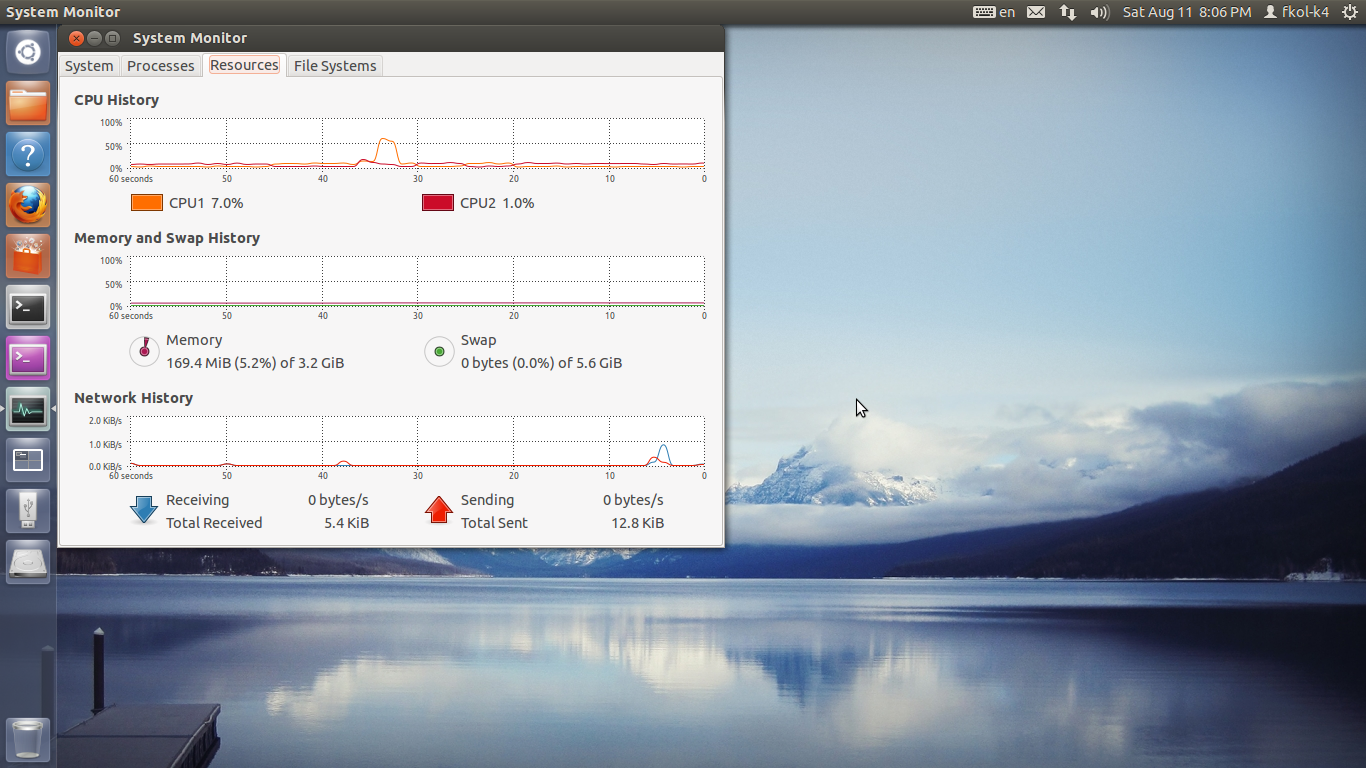1366x768 pixels.
Task: Open the session gear menu
Action: pyautogui.click(x=1350, y=12)
